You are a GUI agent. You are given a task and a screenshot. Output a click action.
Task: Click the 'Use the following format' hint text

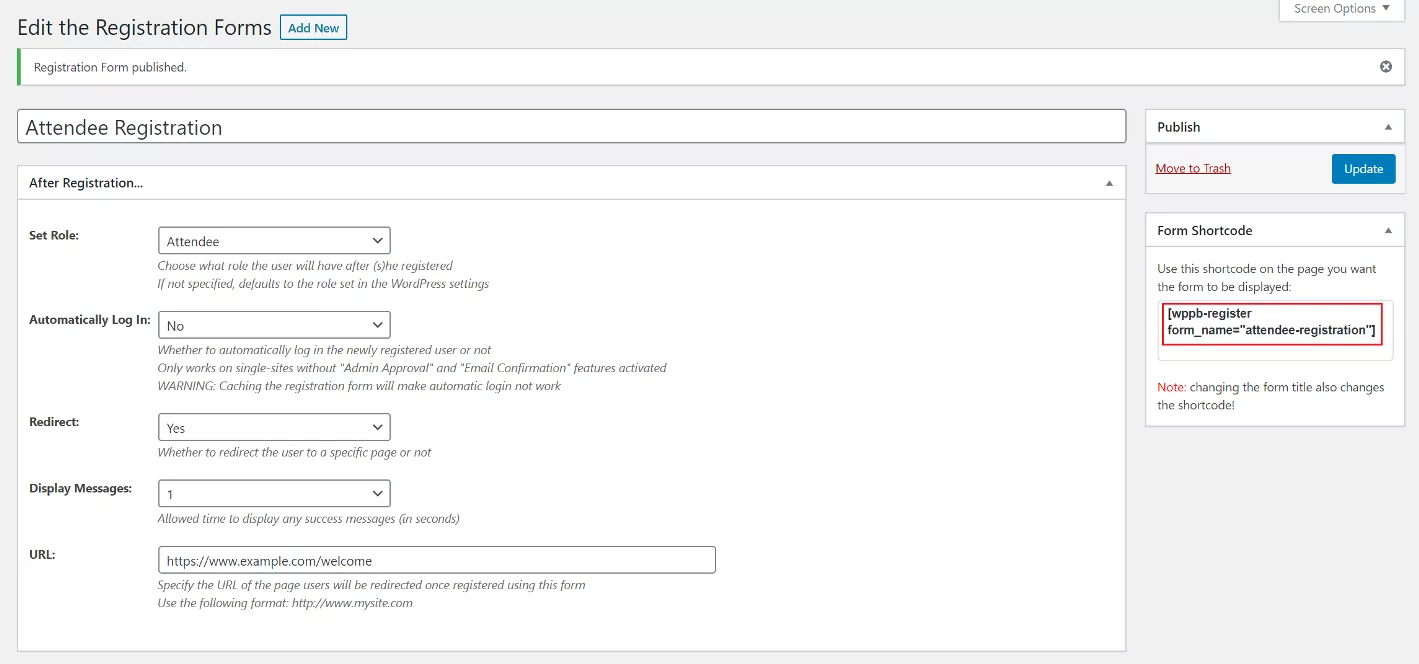285,603
